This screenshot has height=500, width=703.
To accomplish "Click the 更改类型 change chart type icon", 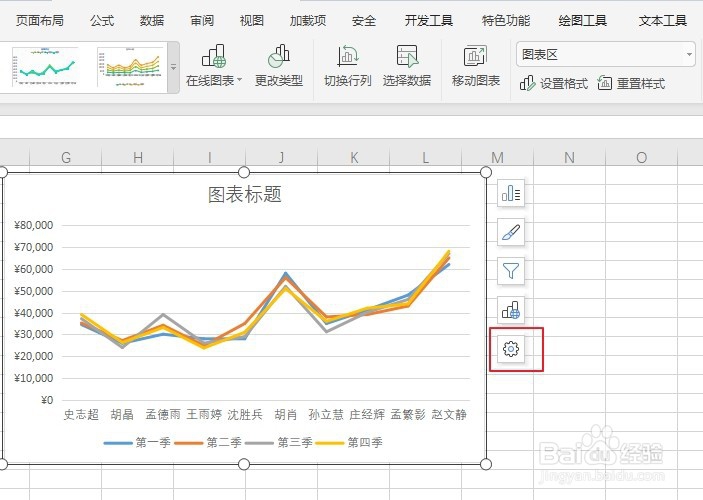I will pos(279,56).
